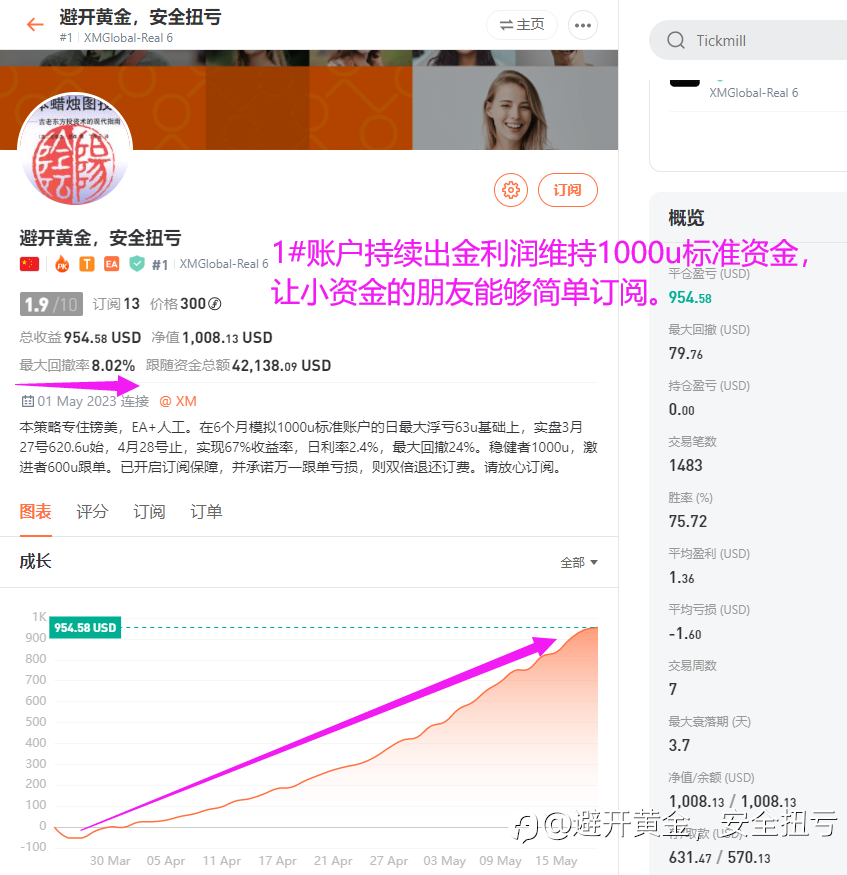Screen dimensions: 847x875
Task: Click the orange gear settings icon
Action: (511, 190)
